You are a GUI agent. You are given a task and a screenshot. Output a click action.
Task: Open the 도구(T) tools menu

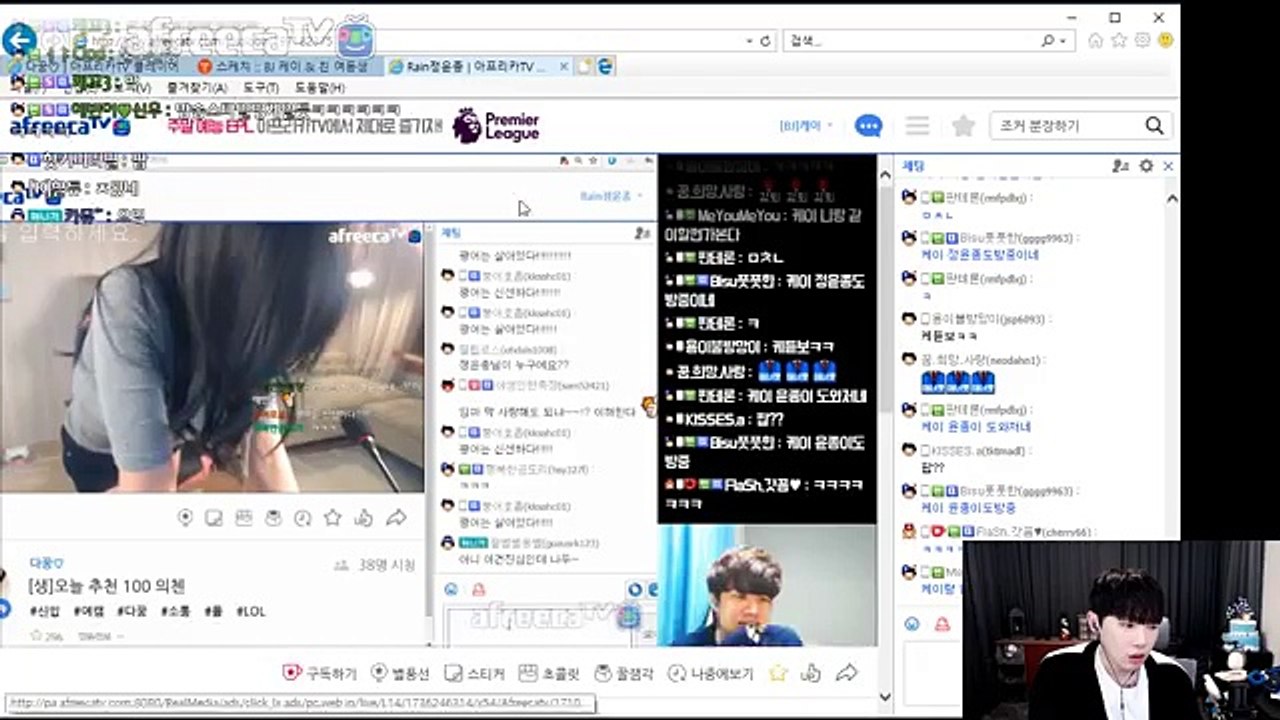tap(260, 88)
